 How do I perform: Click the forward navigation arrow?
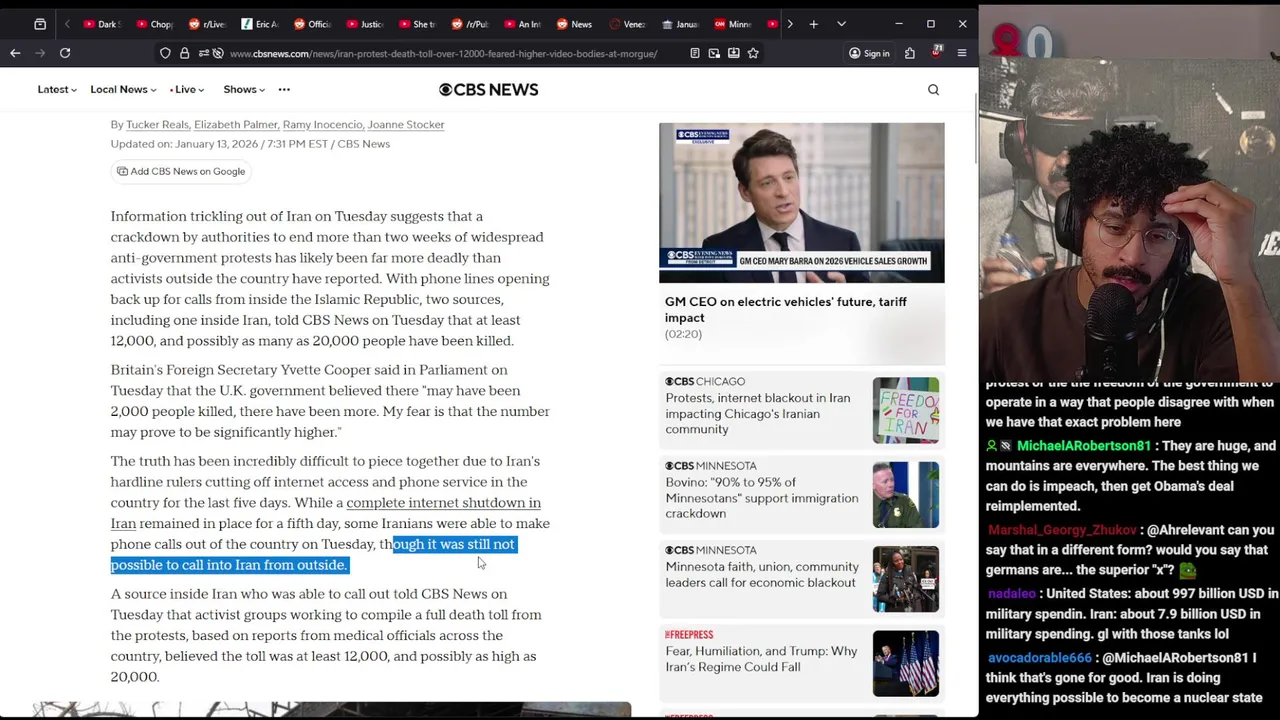click(39, 53)
